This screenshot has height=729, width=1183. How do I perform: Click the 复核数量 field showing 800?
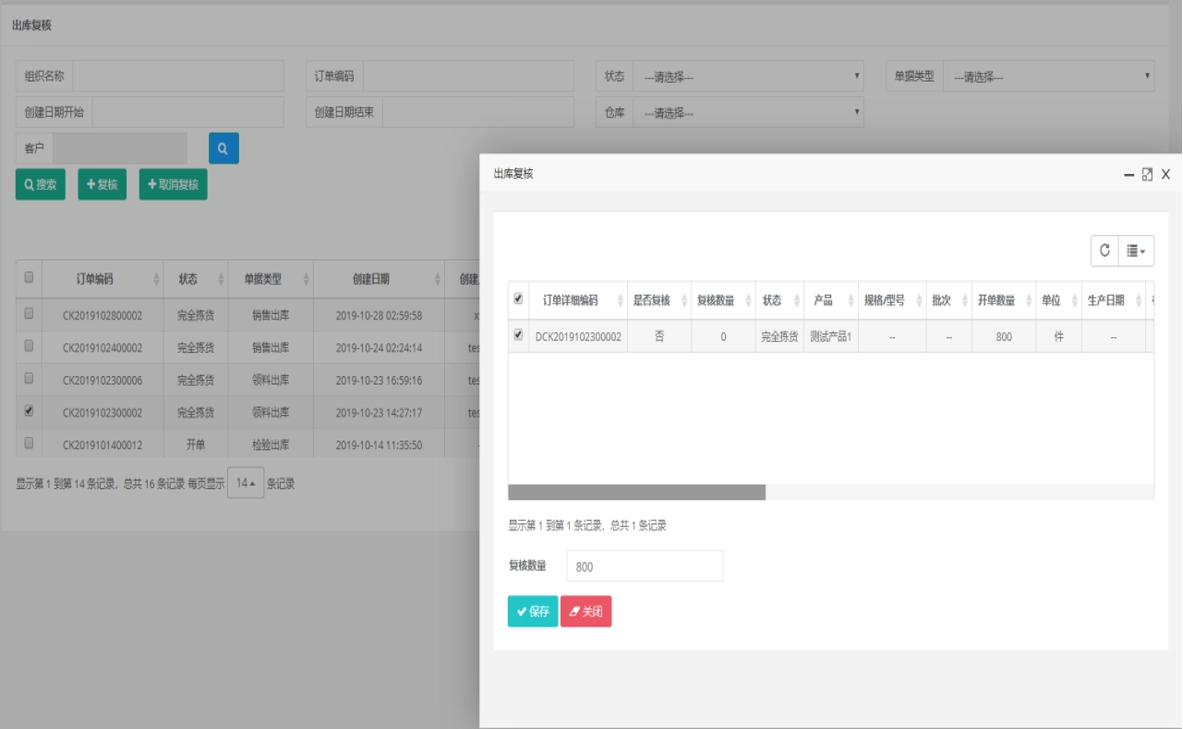coord(645,566)
